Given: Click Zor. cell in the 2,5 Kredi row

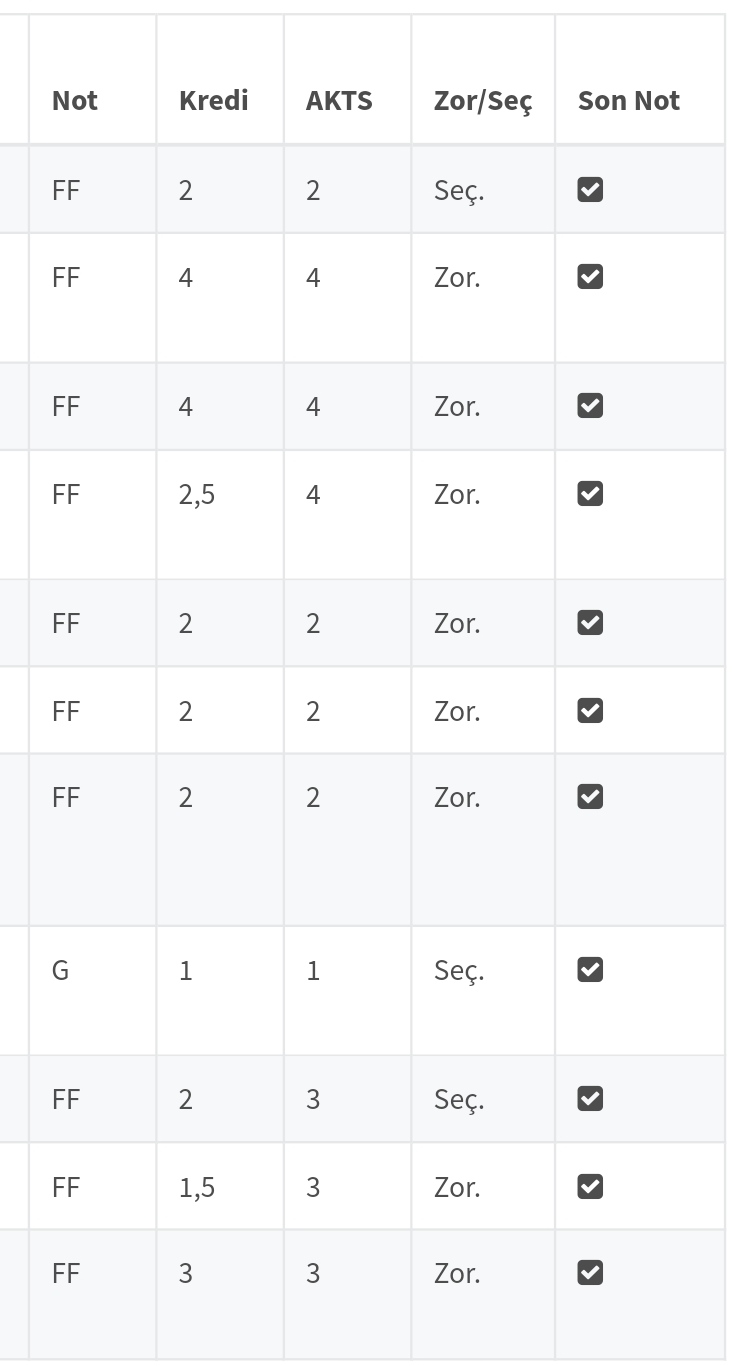Looking at the screenshot, I should coord(457,494).
